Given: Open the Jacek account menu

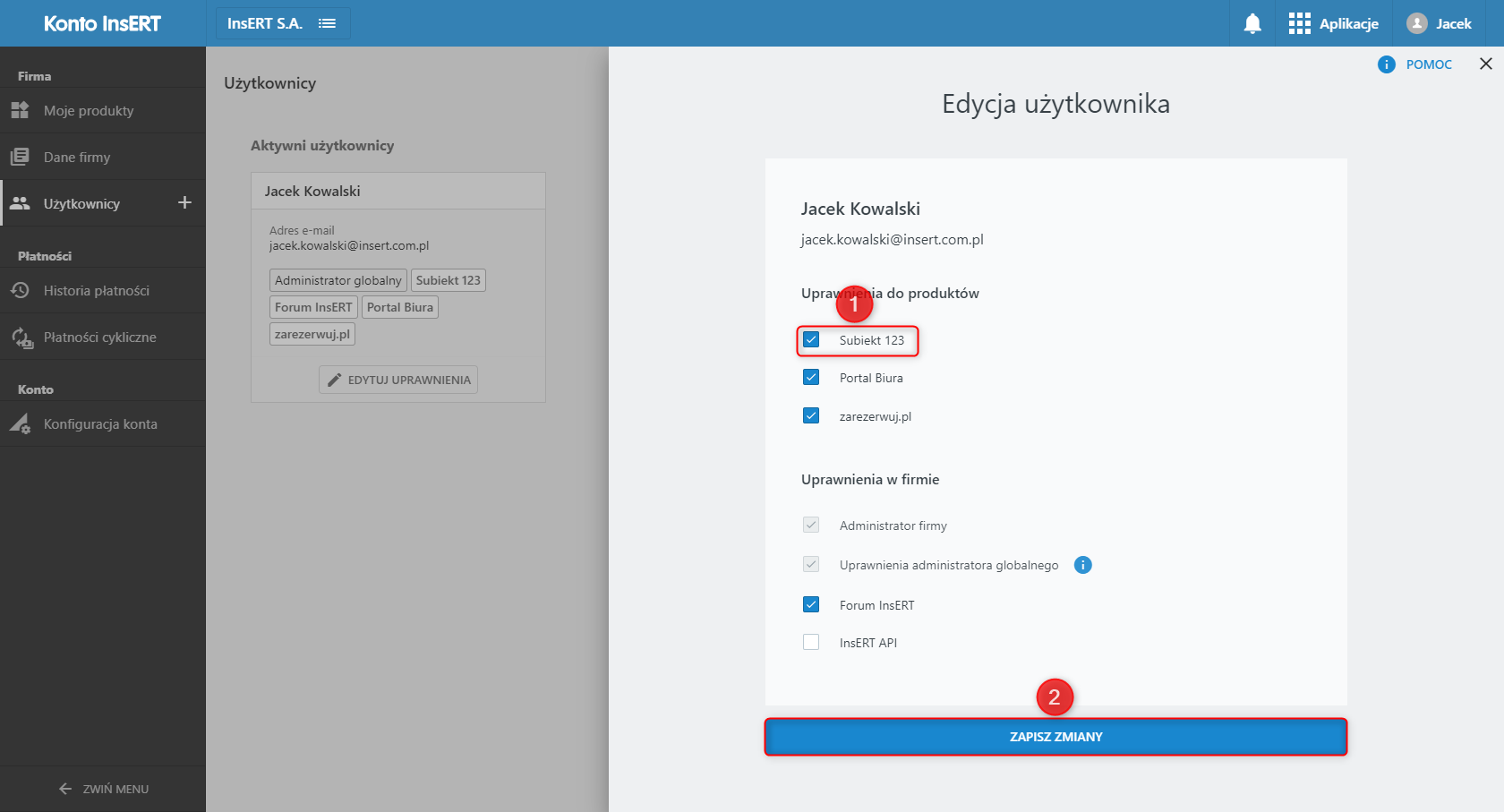Looking at the screenshot, I should tap(1440, 23).
